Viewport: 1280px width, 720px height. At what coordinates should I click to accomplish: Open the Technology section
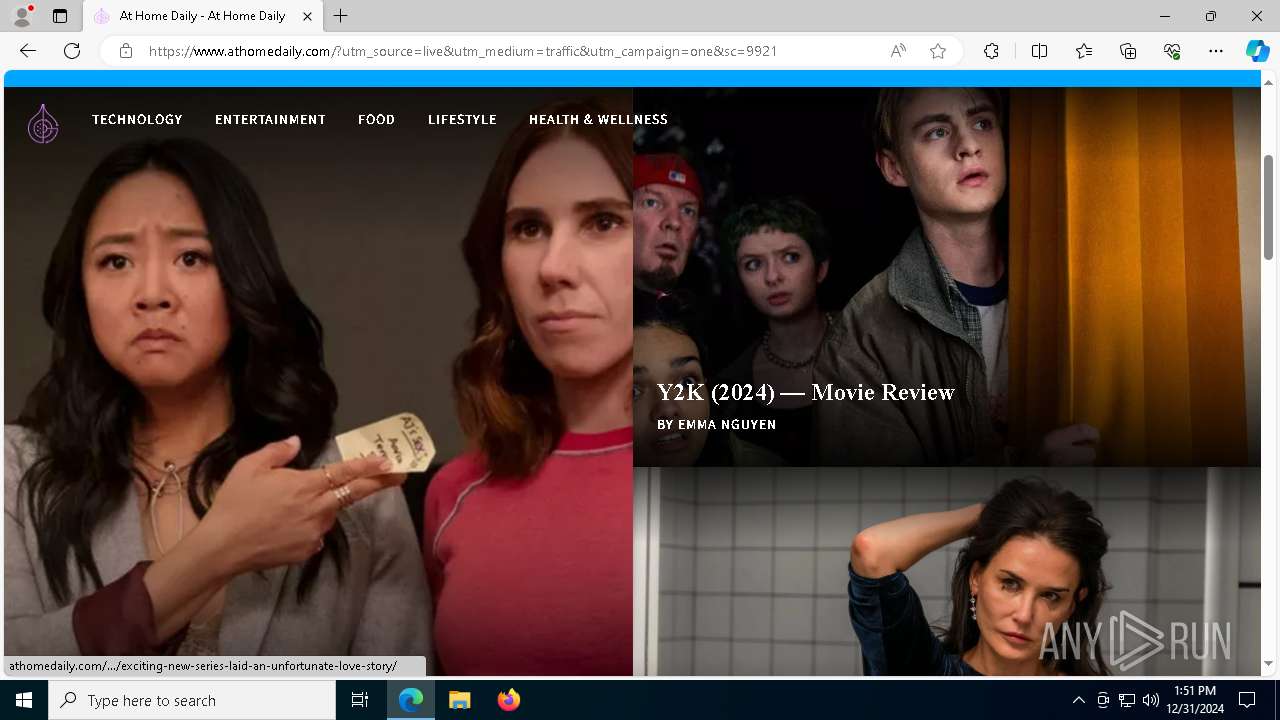(137, 119)
